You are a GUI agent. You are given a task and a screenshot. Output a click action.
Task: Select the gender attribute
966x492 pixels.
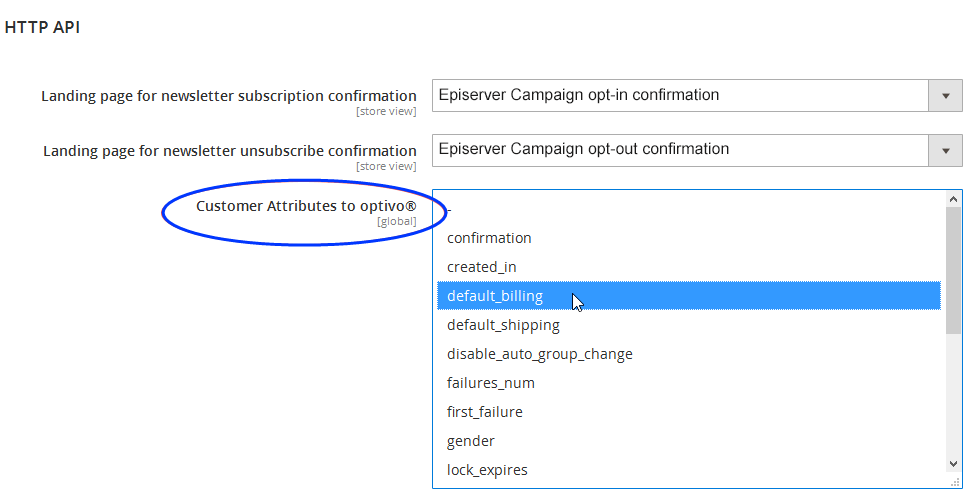click(470, 441)
